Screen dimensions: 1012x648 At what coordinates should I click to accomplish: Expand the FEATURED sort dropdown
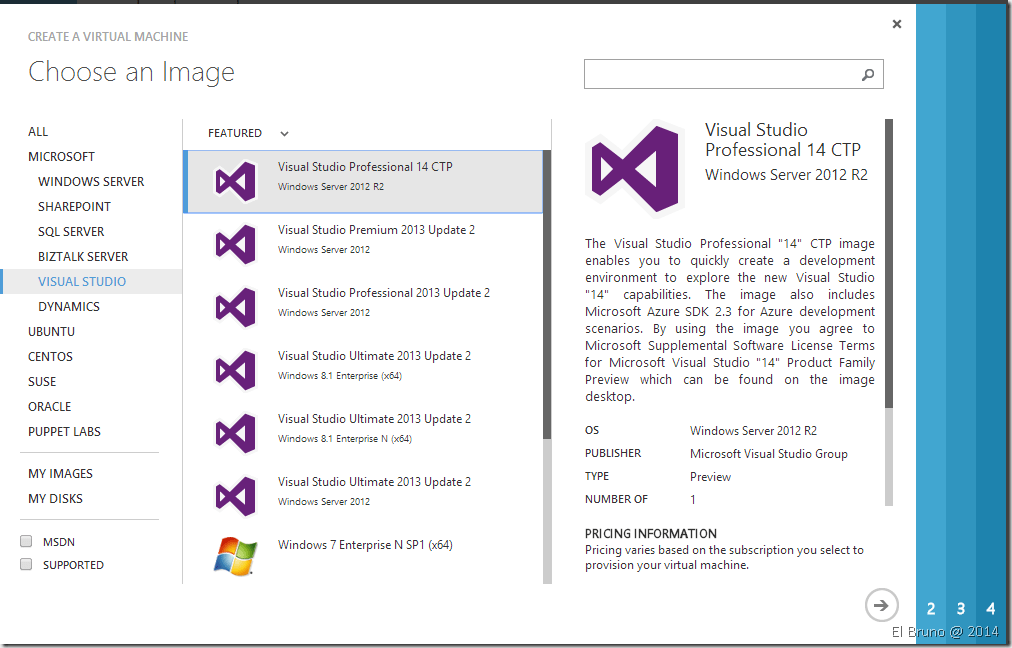284,133
